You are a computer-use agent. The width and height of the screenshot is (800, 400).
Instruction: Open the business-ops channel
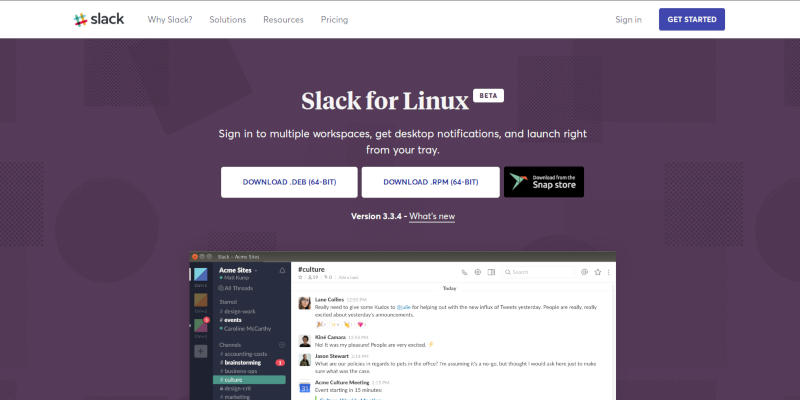237,371
